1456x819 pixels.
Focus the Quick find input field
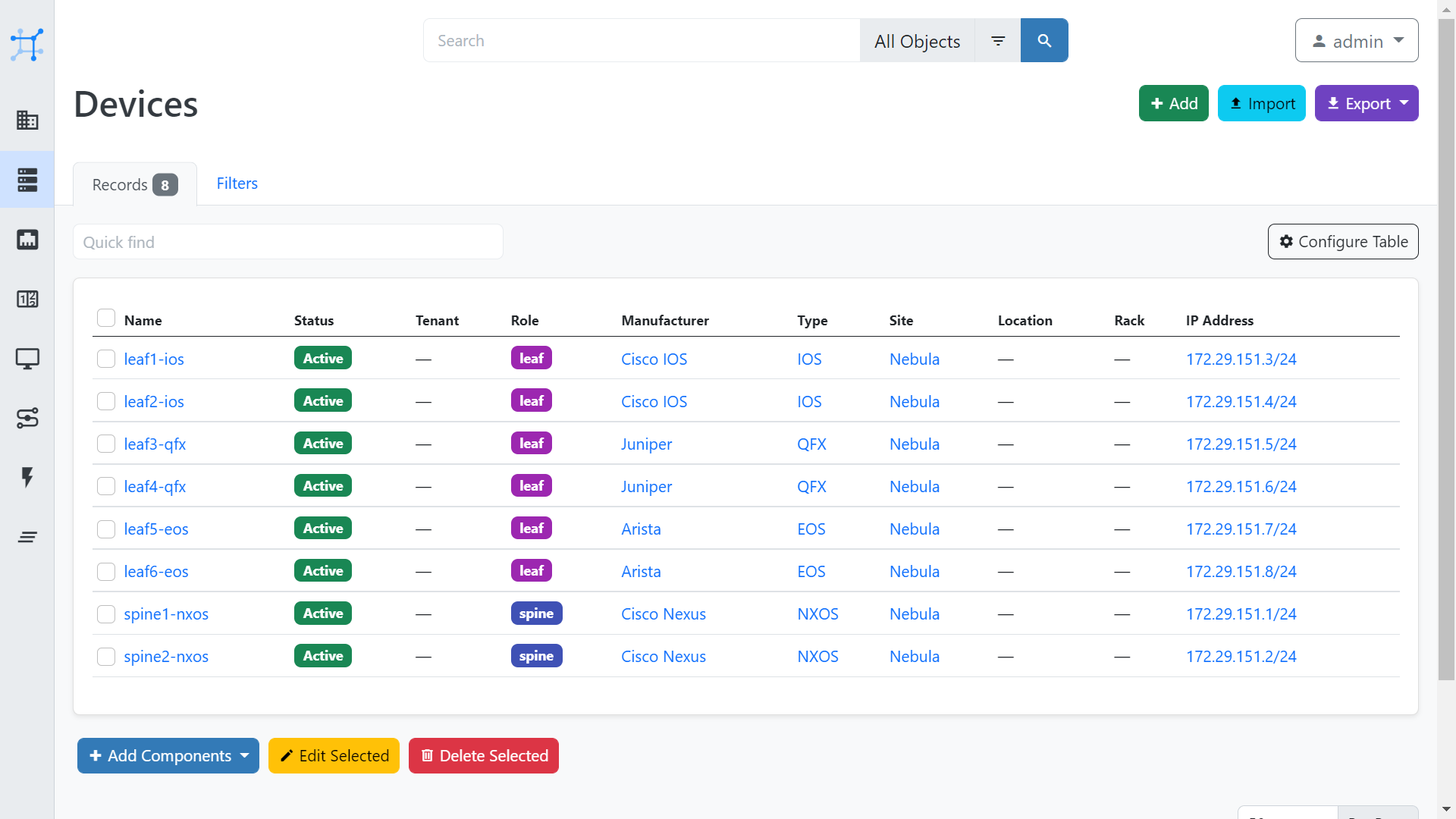(288, 242)
